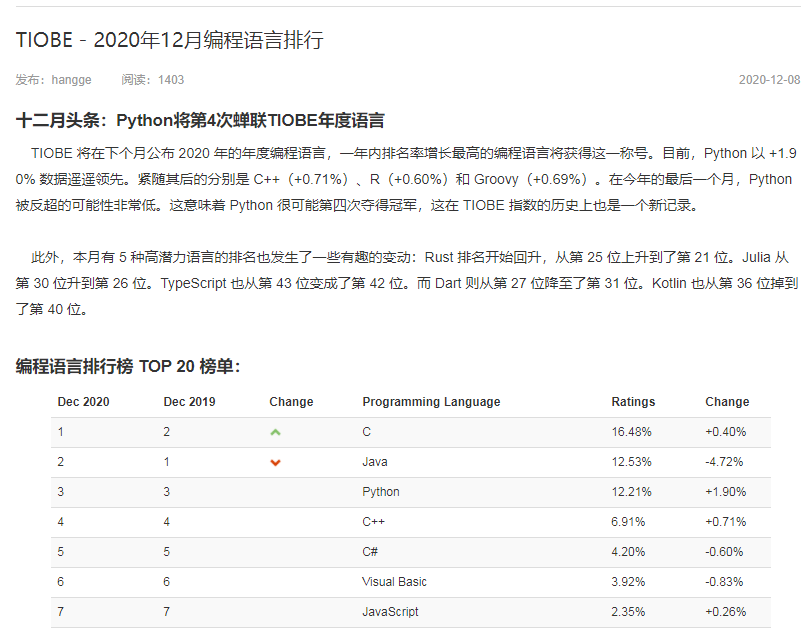The width and height of the screenshot is (811, 633).
Task: Click the C# language cell
Action: 370,552
